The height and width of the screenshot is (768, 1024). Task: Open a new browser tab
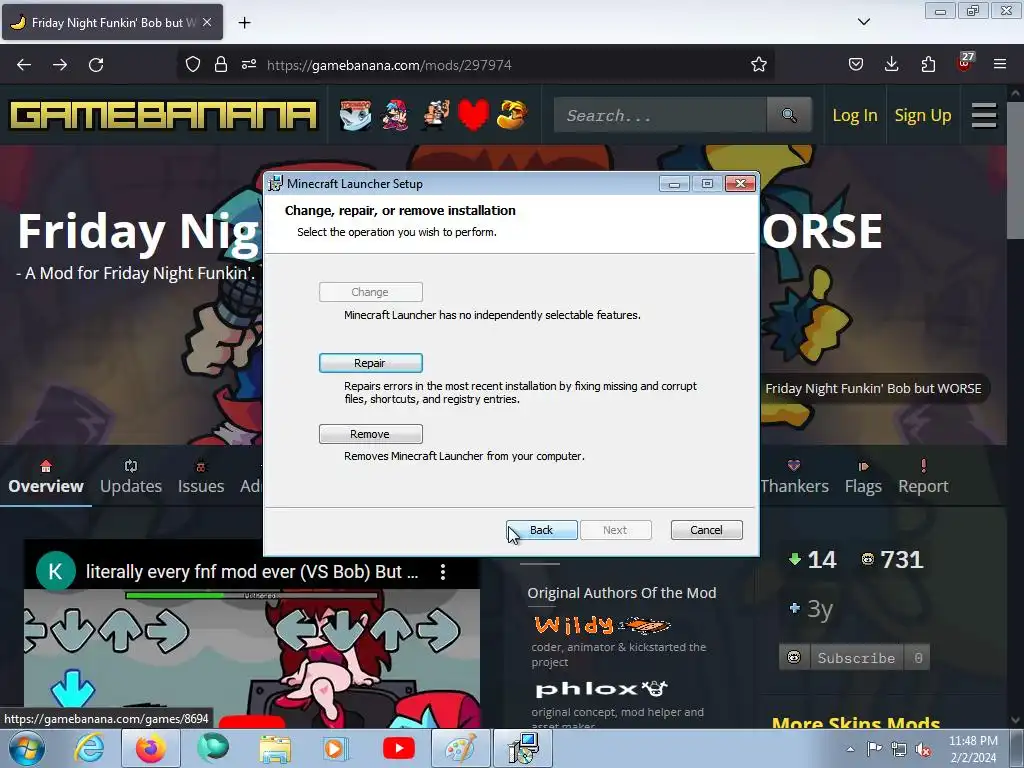(x=244, y=23)
